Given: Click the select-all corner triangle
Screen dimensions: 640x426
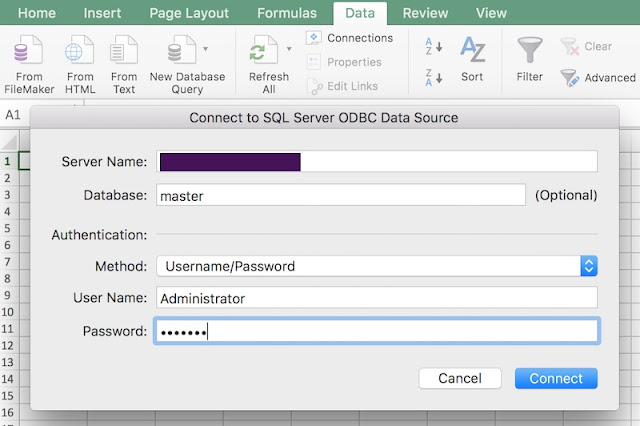Looking at the screenshot, I should (9, 142).
